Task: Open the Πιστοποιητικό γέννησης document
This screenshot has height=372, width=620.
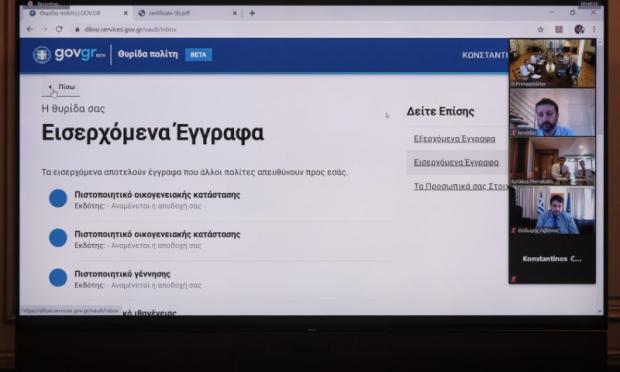Action: tap(122, 274)
